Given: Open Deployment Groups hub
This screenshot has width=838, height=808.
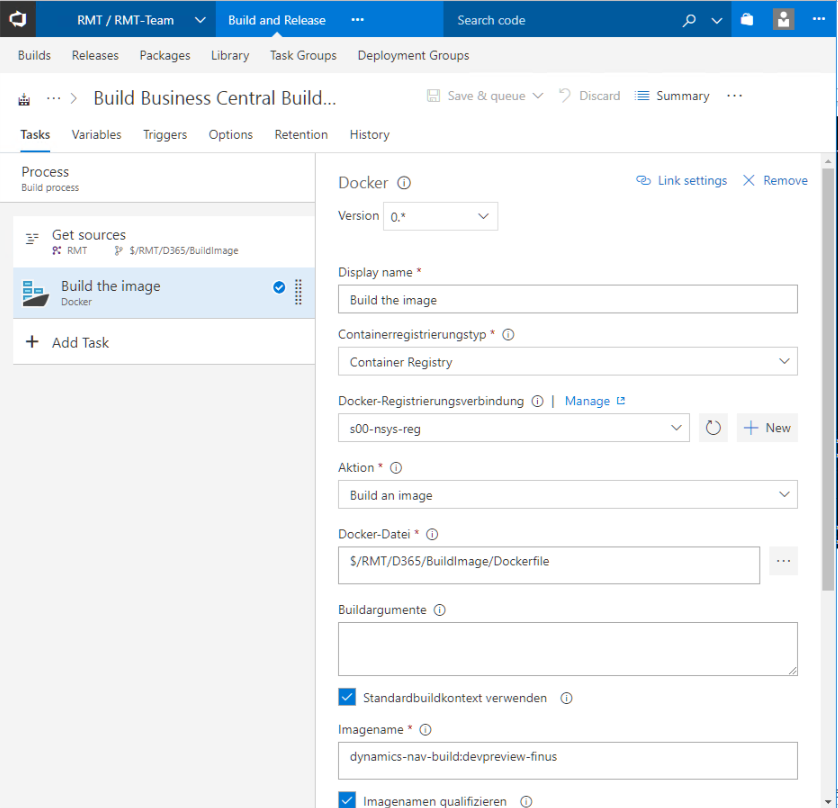Looking at the screenshot, I should pos(413,56).
